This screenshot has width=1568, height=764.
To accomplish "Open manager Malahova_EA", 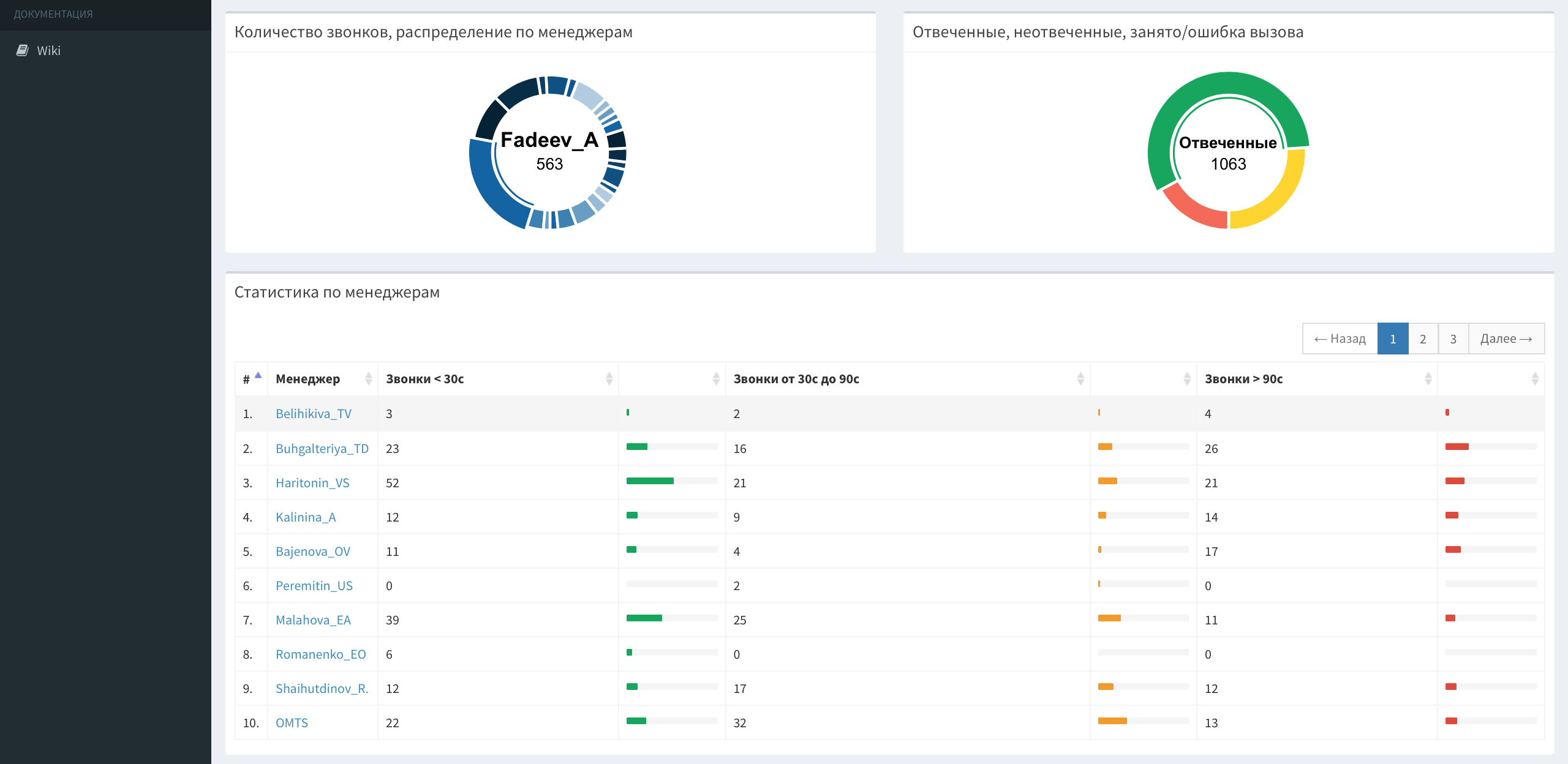I will (313, 620).
